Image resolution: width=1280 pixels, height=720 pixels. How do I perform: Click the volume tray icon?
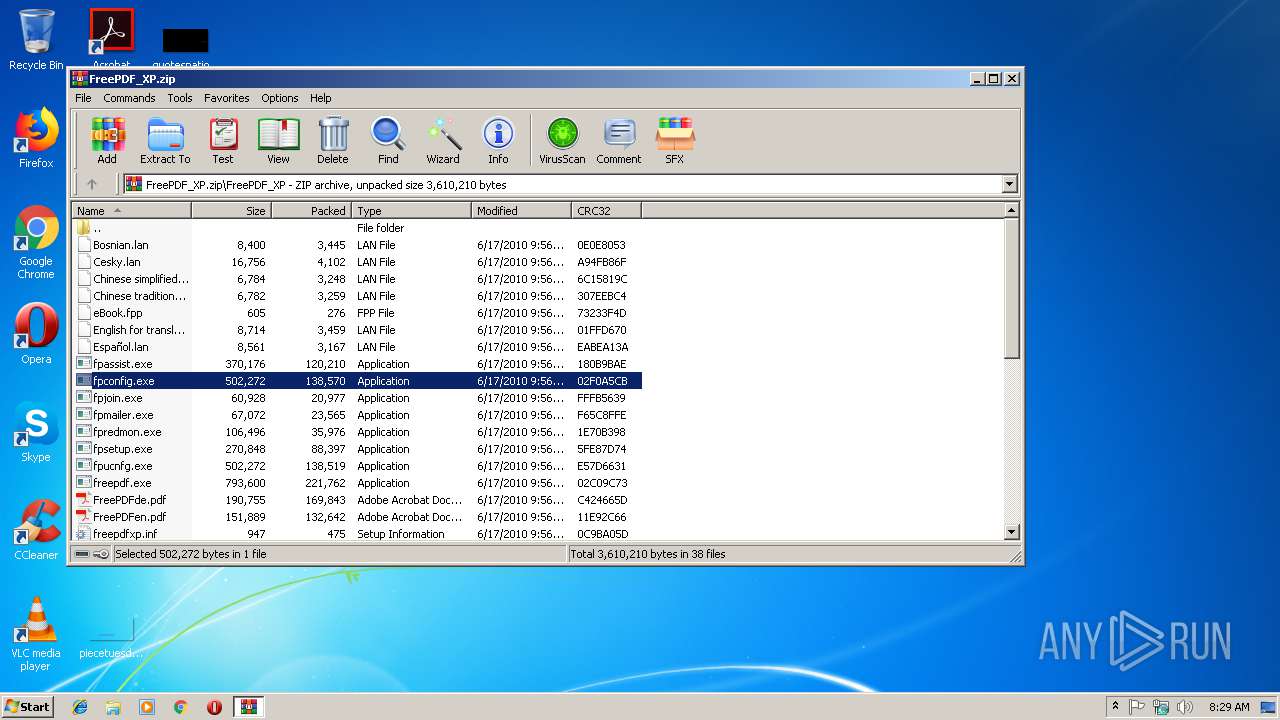point(1185,707)
